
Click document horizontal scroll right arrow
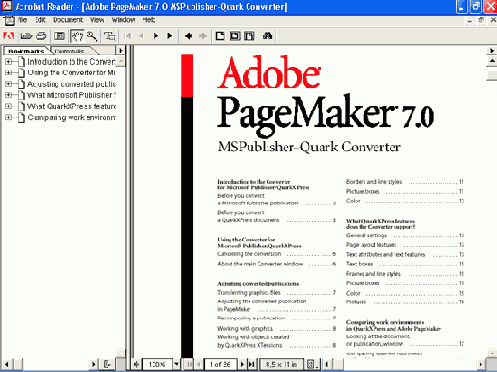click(x=481, y=364)
